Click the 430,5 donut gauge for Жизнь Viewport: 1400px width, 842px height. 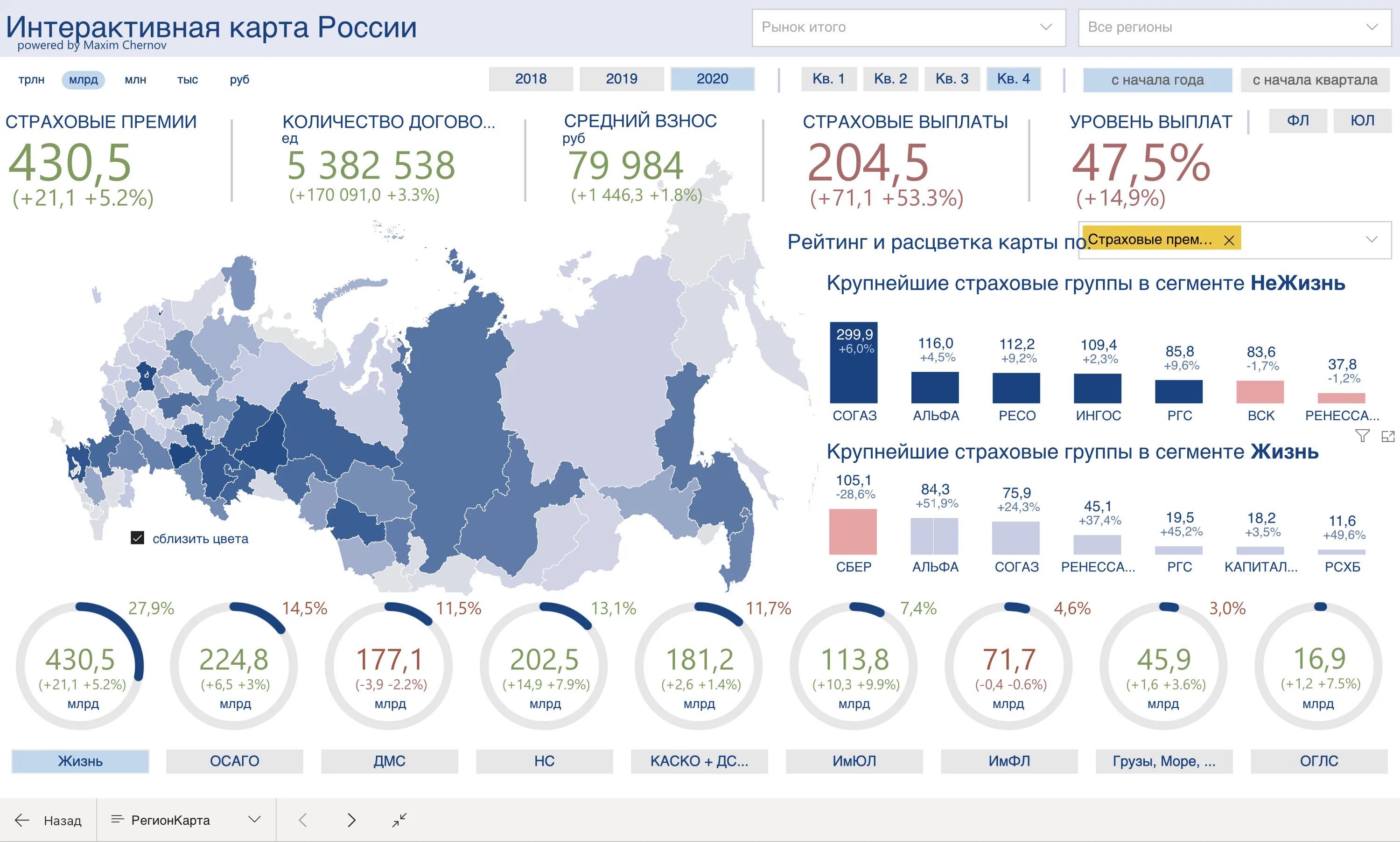tap(80, 666)
